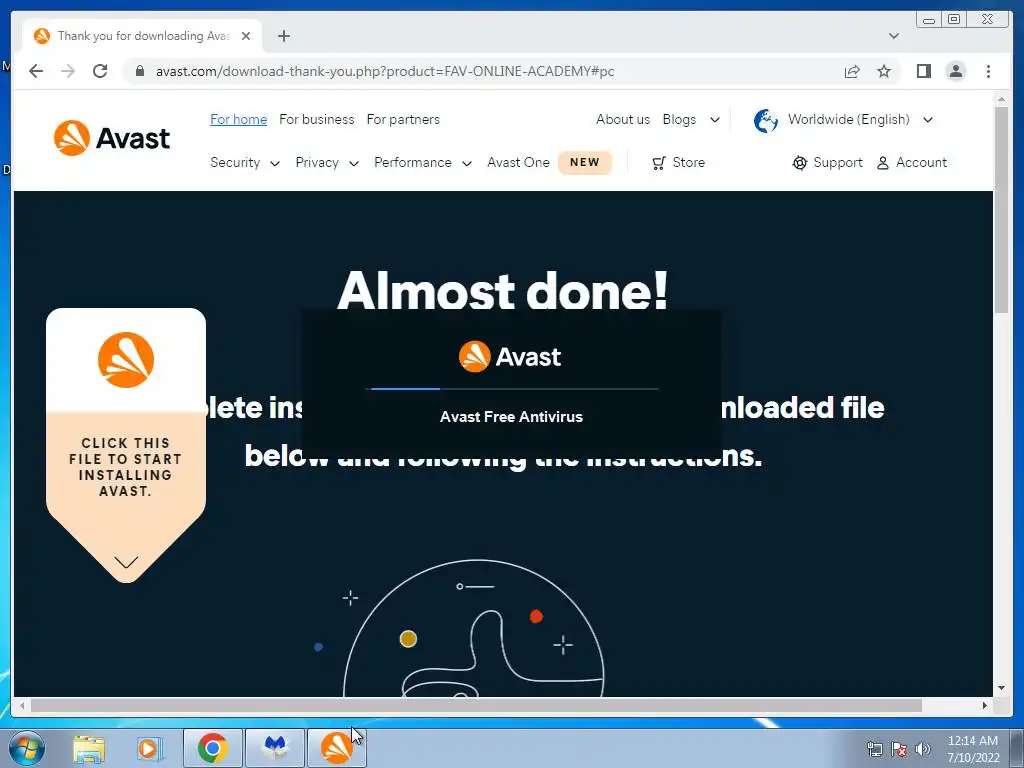The height and width of the screenshot is (768, 1024).
Task: Expand the Performance menu
Action: (x=423, y=163)
